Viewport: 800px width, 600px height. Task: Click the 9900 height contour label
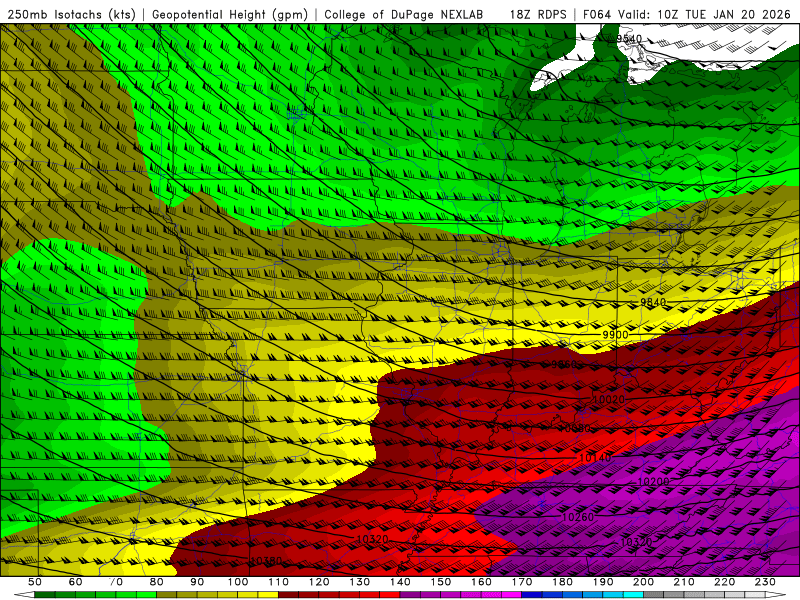click(615, 335)
